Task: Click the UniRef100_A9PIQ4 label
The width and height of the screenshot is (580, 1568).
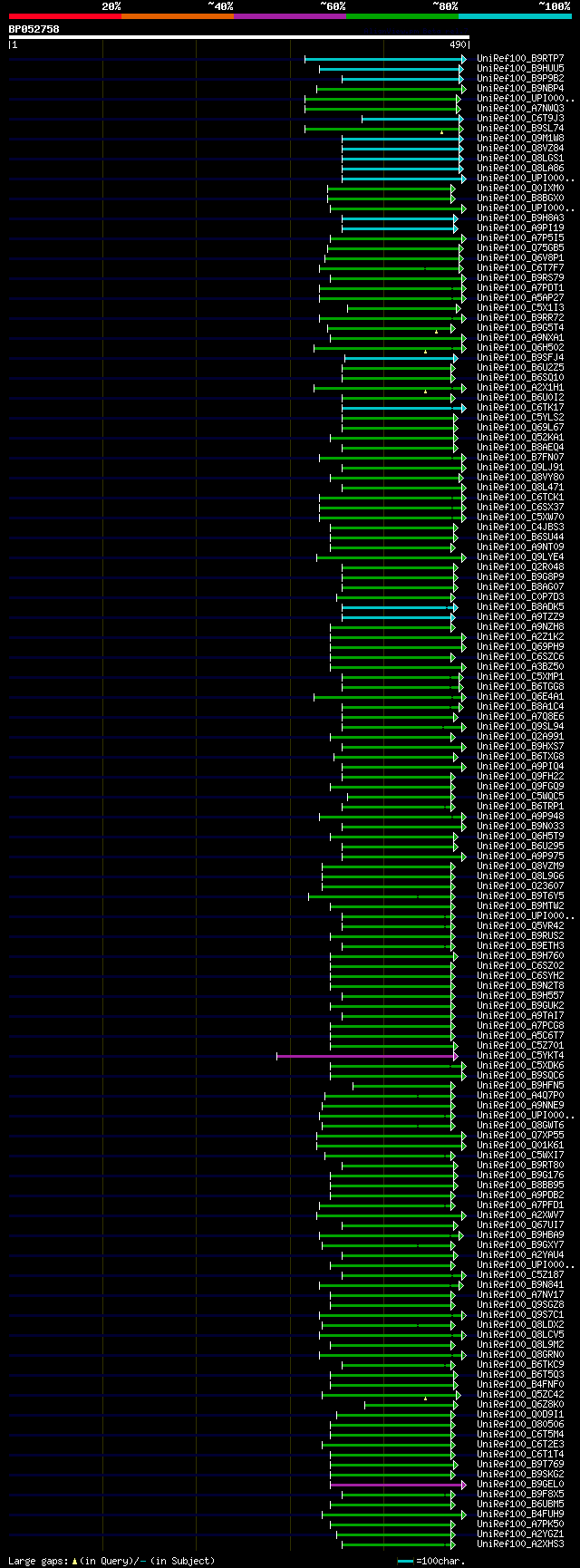Action: (520, 766)
